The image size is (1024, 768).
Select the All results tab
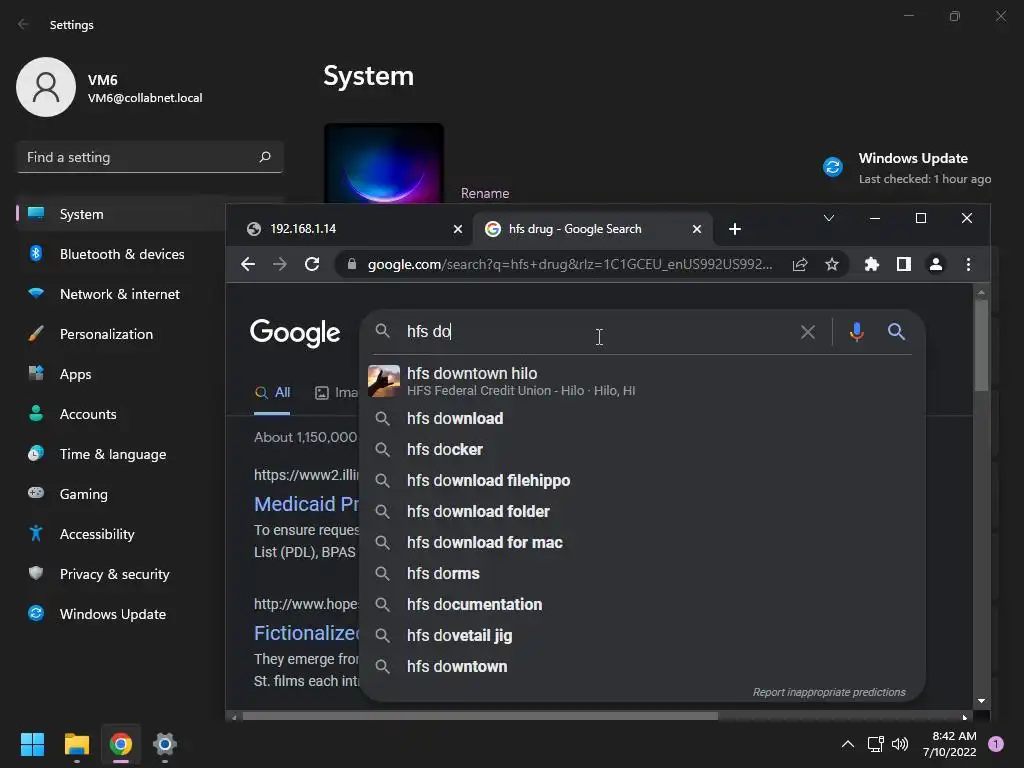272,392
